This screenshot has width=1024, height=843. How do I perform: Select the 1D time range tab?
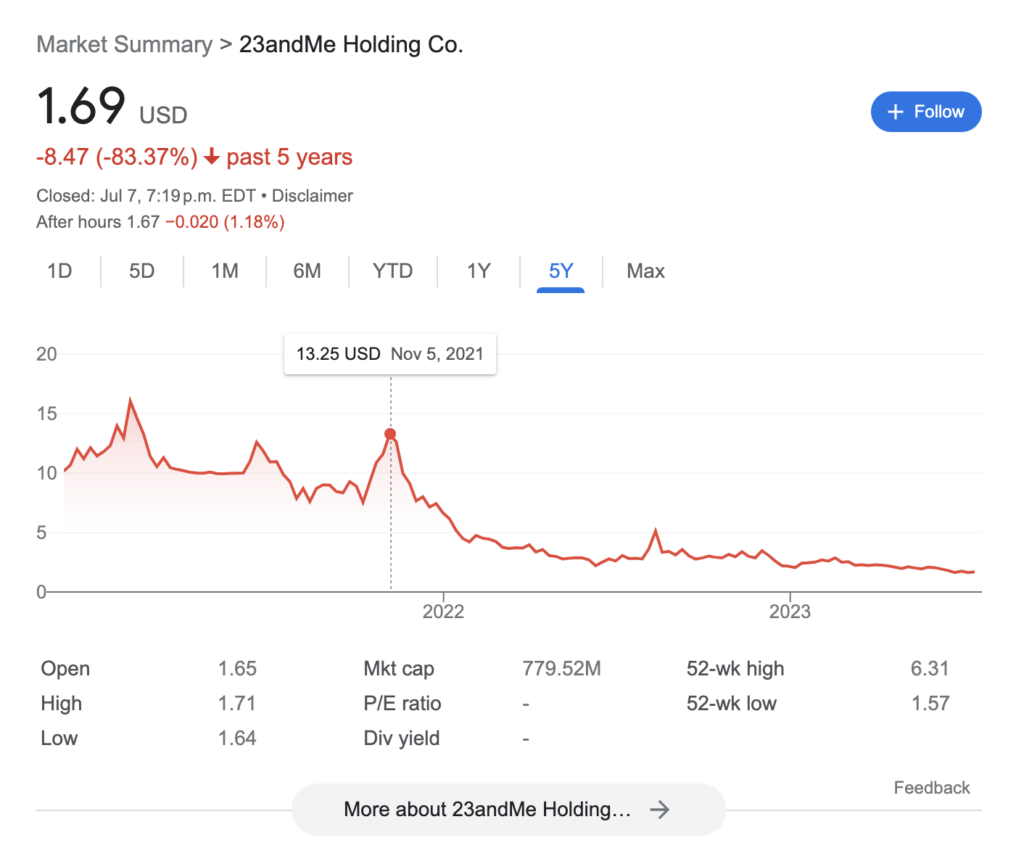(x=59, y=271)
